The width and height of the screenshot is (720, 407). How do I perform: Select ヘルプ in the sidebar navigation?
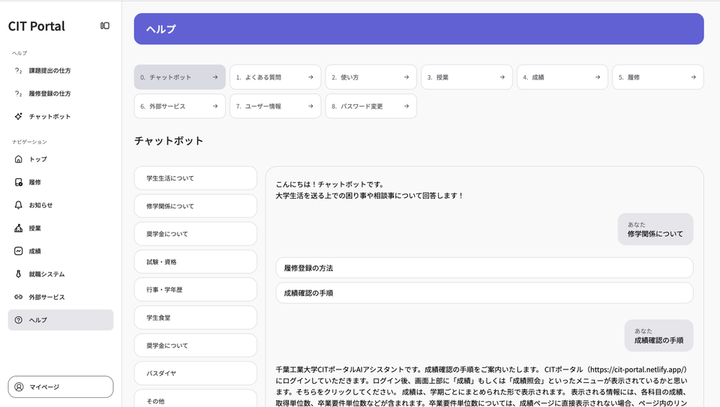coord(60,320)
